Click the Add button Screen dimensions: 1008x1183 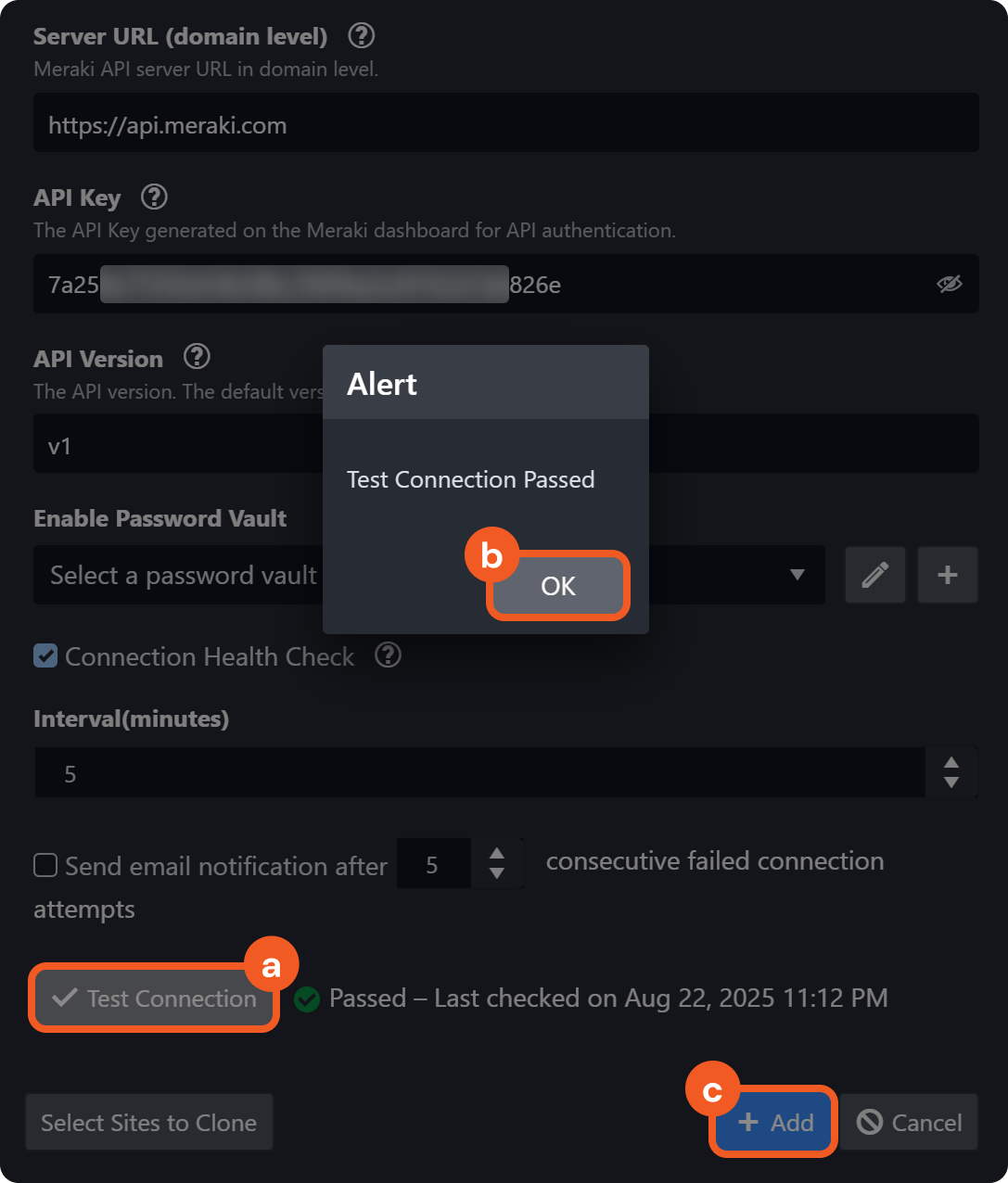[774, 1122]
